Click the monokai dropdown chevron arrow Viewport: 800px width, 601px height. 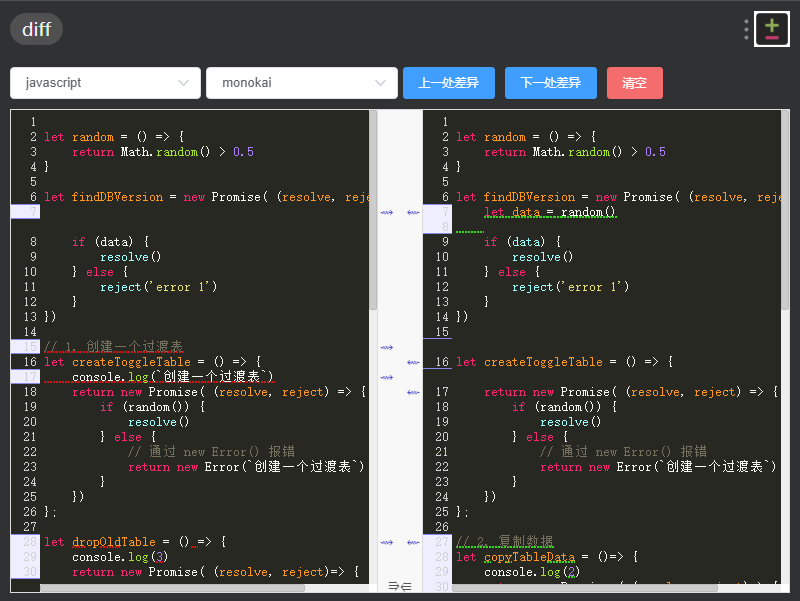point(380,83)
